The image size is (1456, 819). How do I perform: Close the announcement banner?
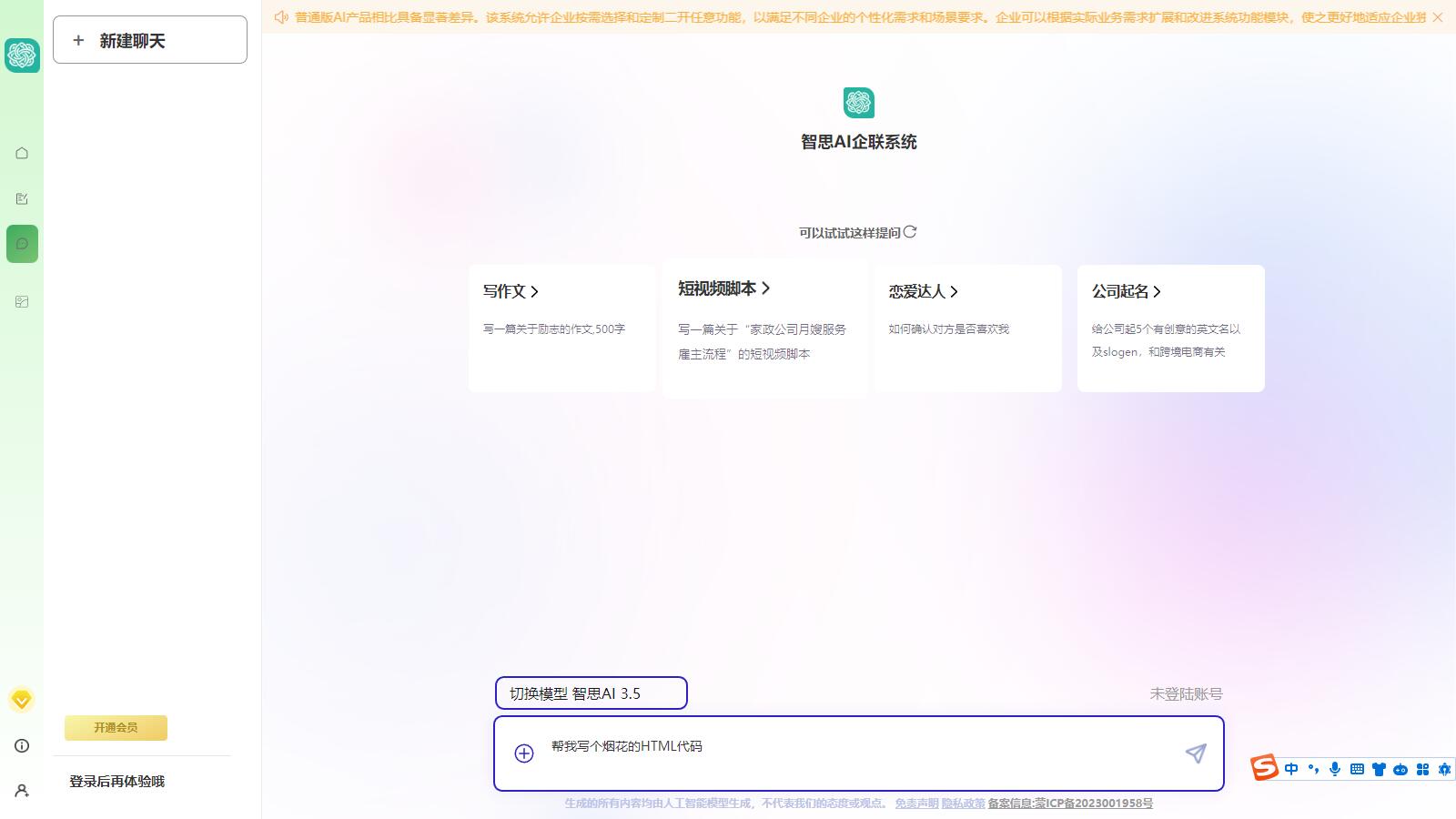[1438, 17]
